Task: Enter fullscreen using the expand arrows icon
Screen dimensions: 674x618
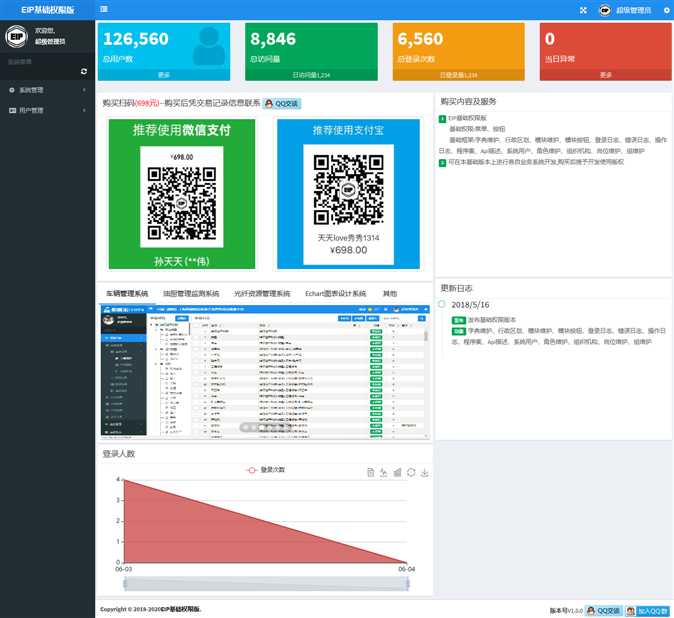Action: 583,10
